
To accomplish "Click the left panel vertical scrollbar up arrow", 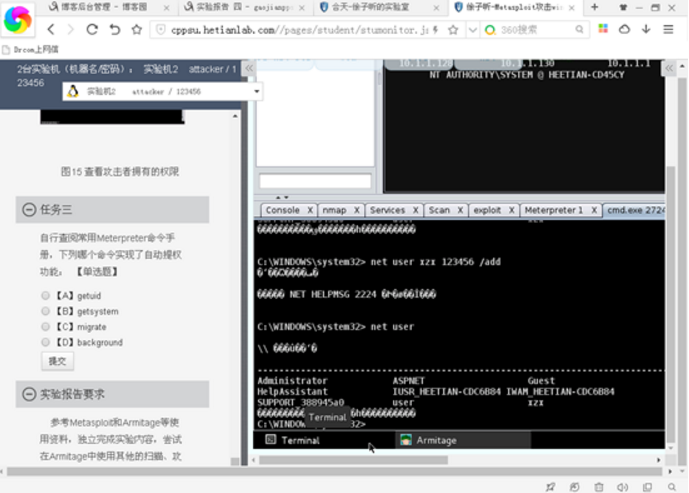I will tap(235, 116).
